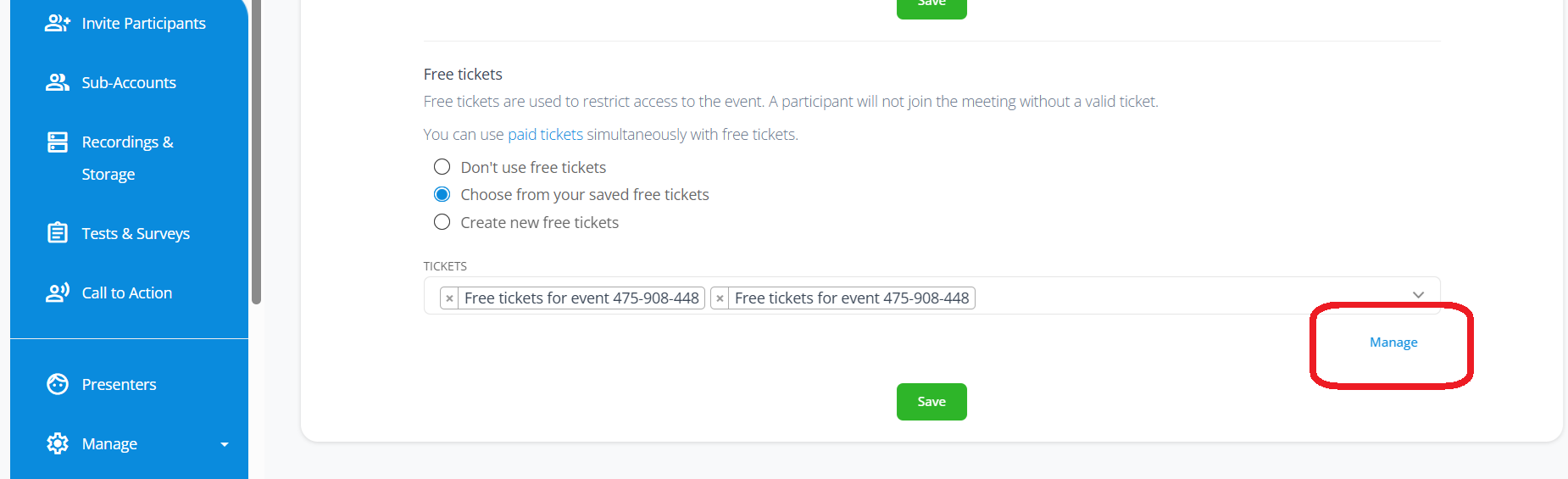This screenshot has height=479, width=1568.
Task: Expand the Manage sidebar submenu arrow
Action: 225,444
